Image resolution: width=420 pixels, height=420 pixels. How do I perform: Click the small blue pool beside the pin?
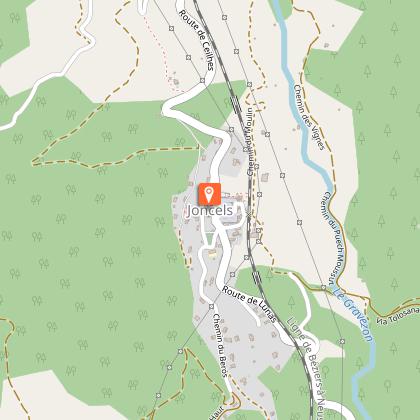coord(227,200)
